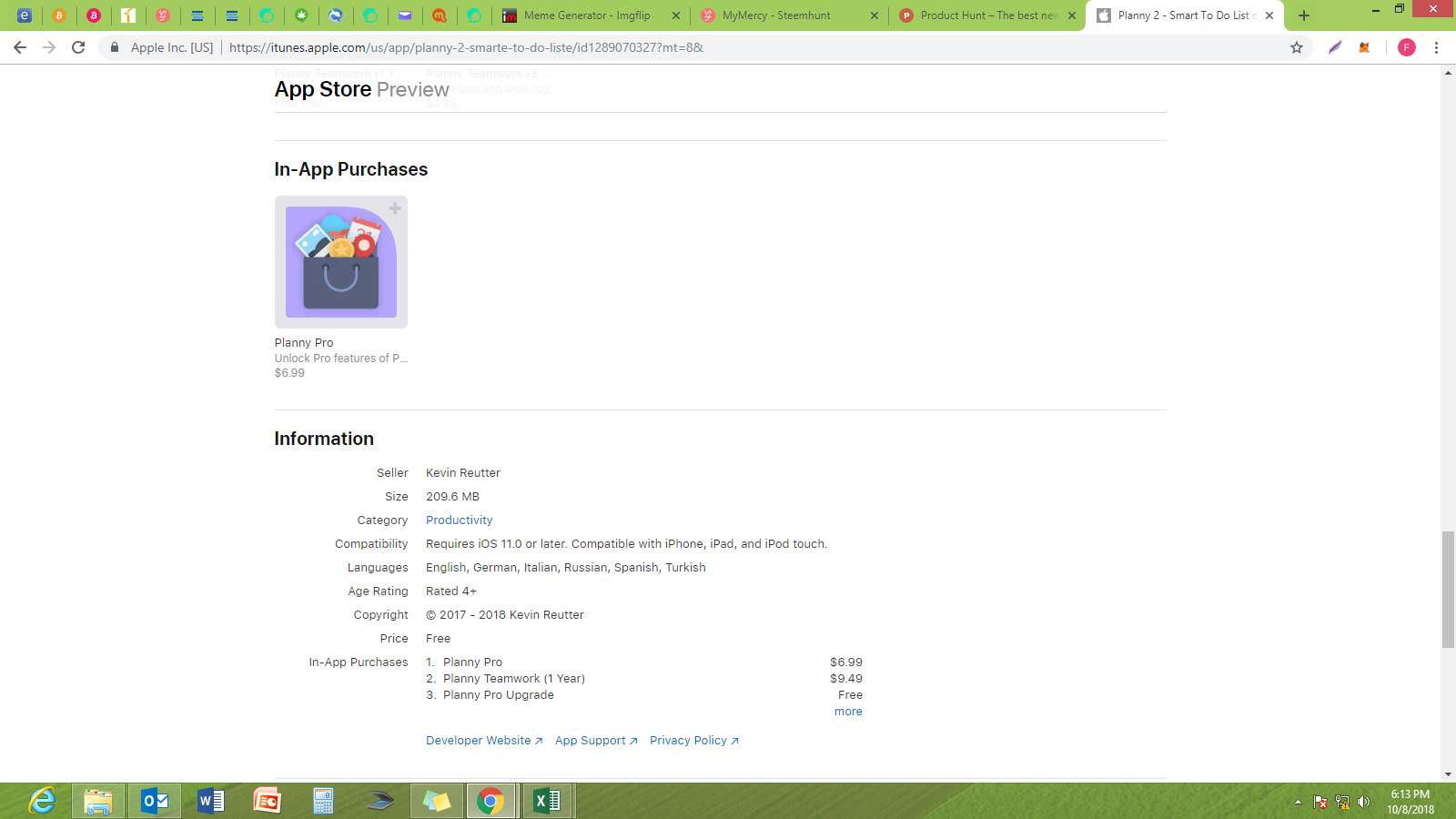Close the Product Hunt tab
Viewport: 1456px width, 819px height.
click(x=1072, y=15)
